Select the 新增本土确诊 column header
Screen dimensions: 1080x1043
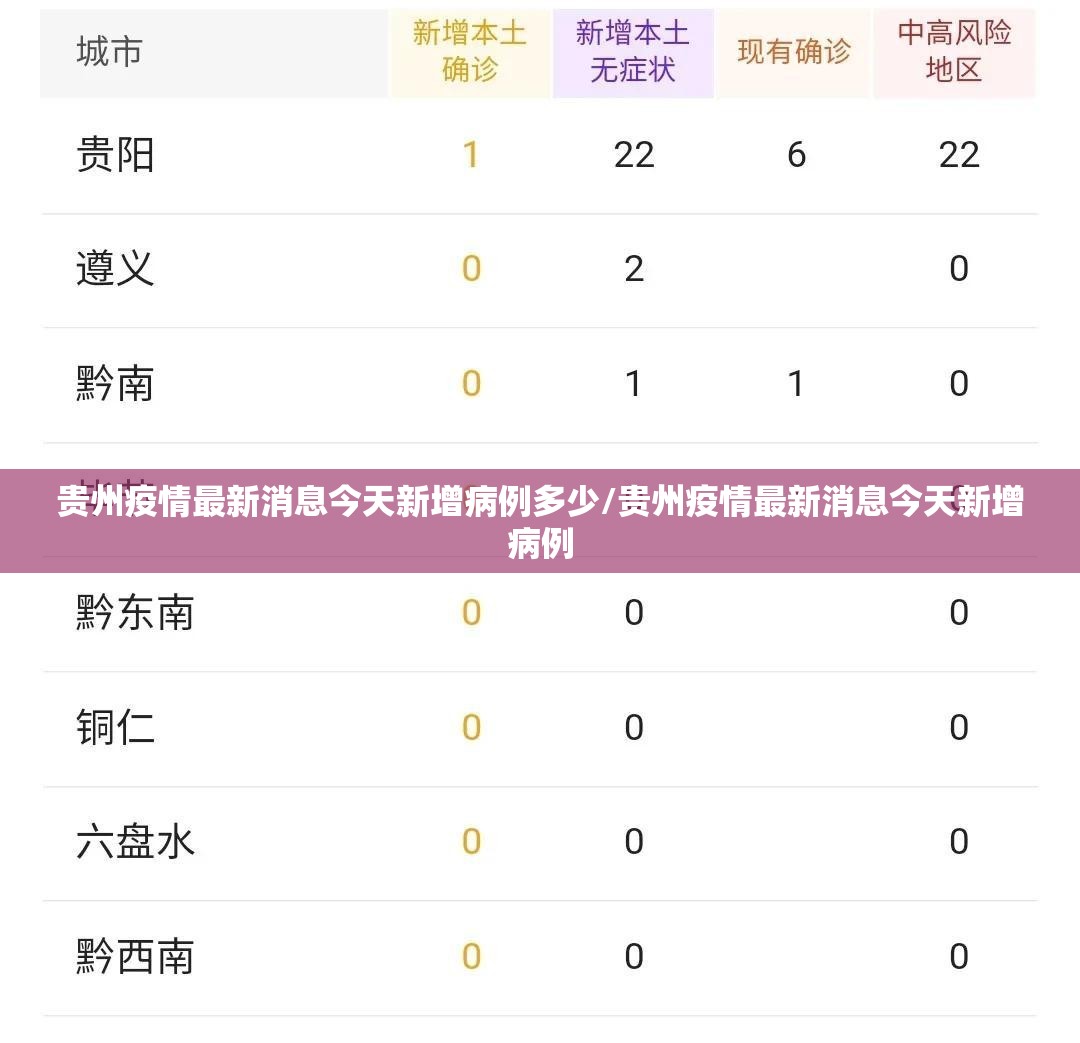tap(469, 52)
